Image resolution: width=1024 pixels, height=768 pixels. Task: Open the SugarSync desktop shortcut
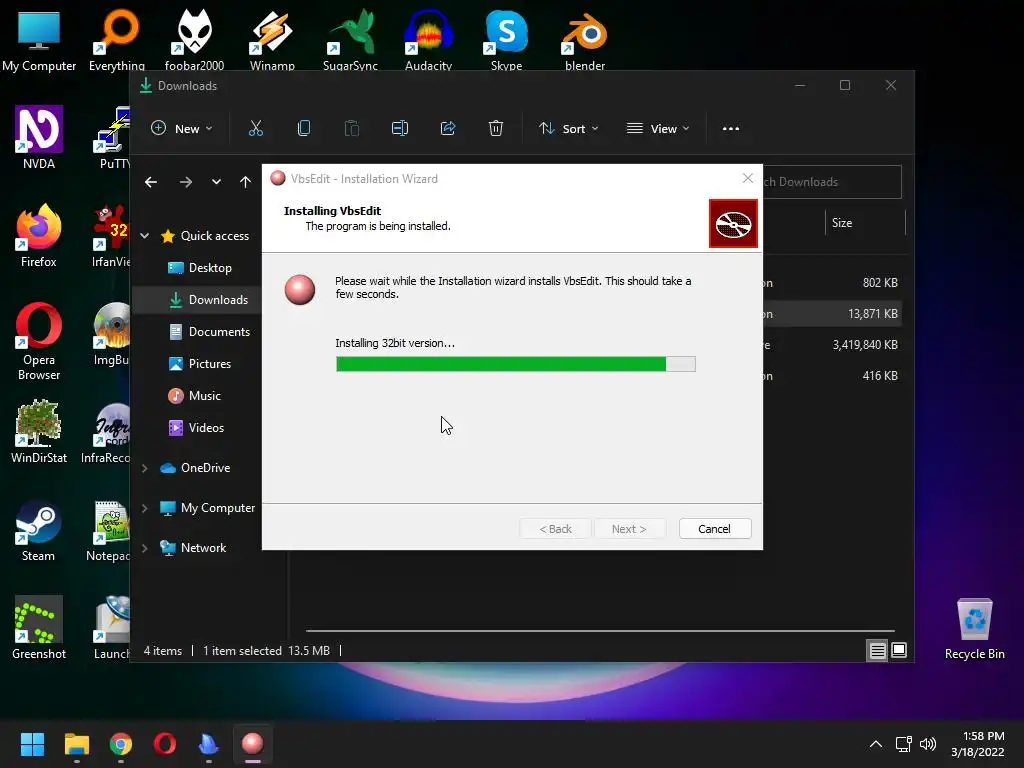tap(351, 40)
